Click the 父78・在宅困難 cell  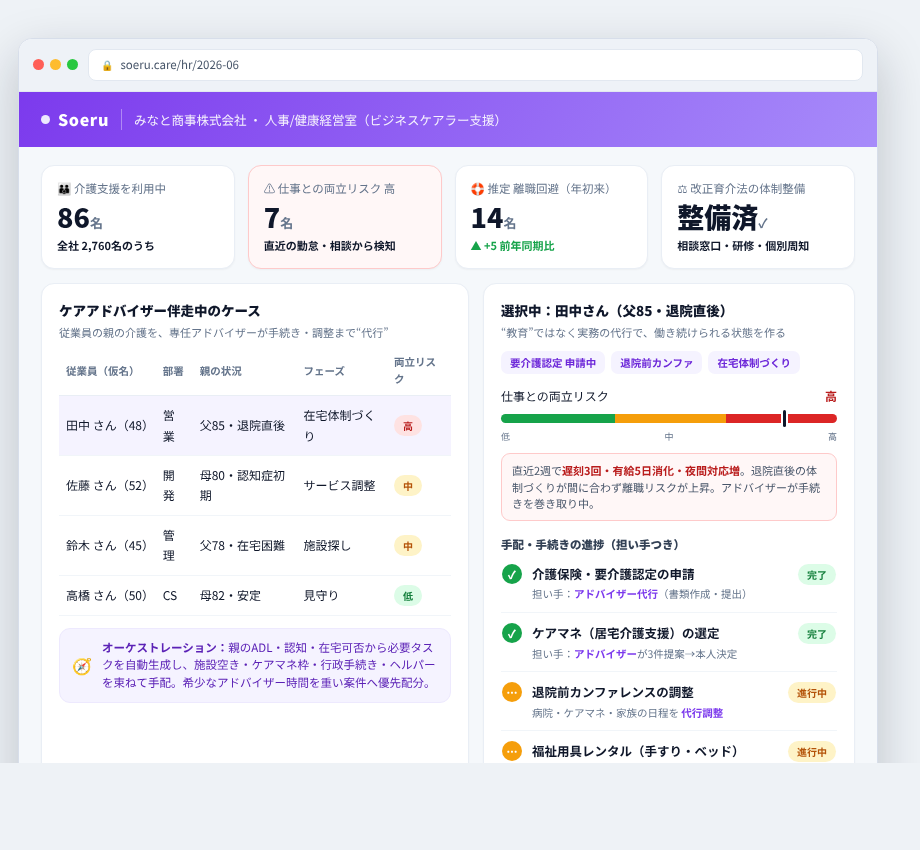[242, 546]
